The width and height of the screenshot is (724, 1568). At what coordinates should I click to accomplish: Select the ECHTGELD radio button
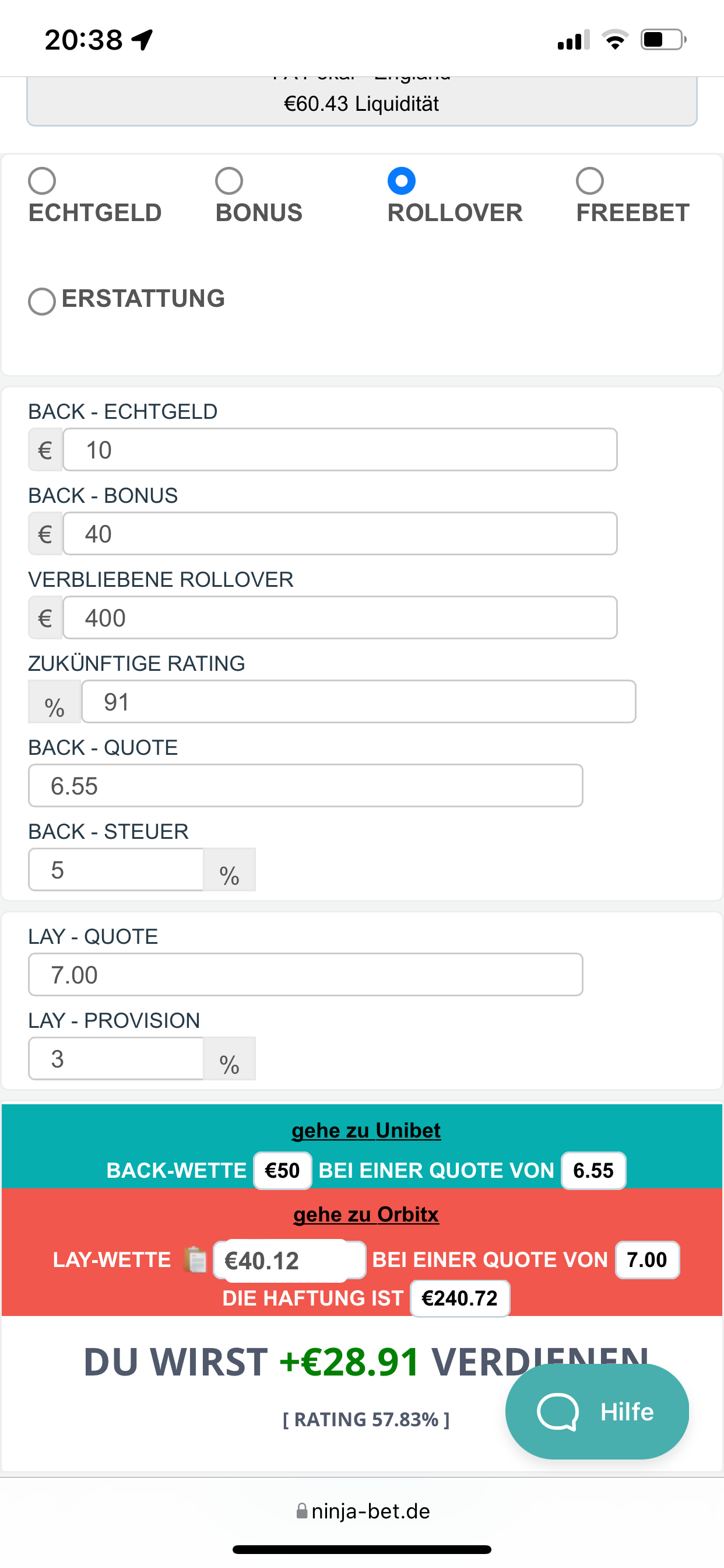pos(42,181)
